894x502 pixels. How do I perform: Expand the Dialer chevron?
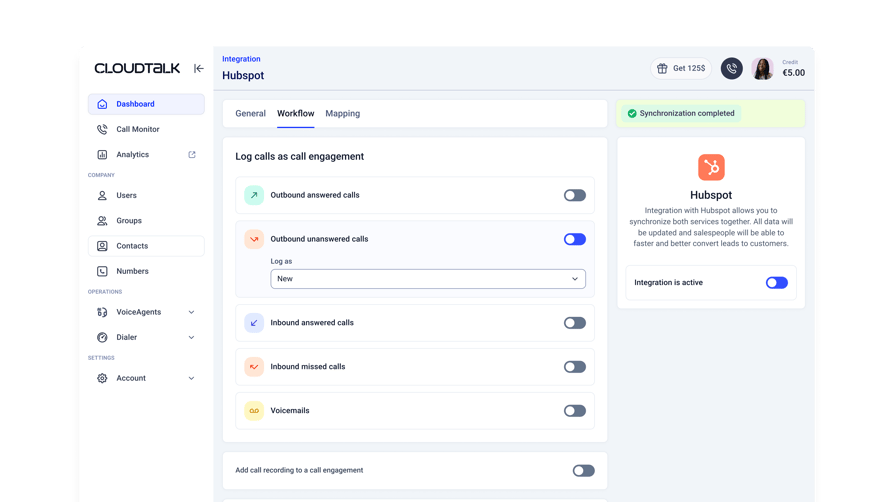[192, 337]
